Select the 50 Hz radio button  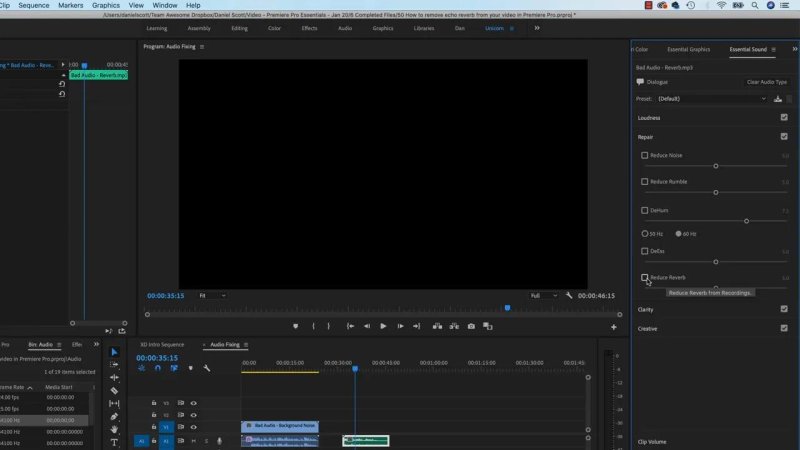pos(644,234)
